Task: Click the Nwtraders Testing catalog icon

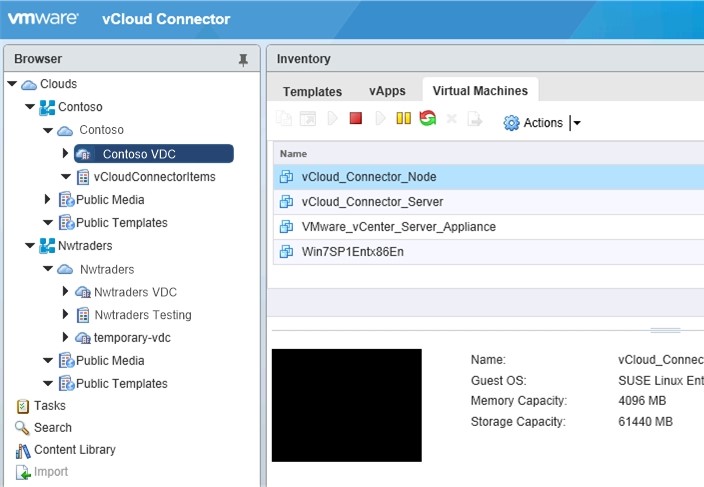Action: point(83,315)
